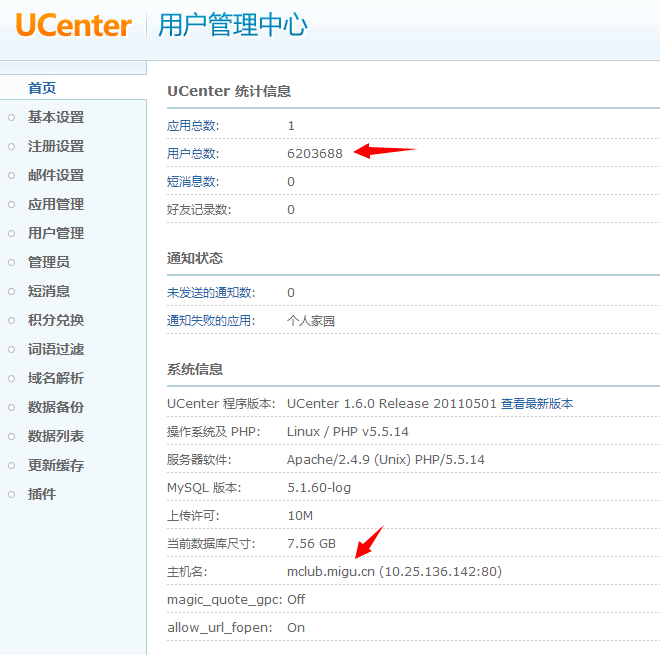
Task: Open 词语过滤 settings
Action: click(56, 349)
